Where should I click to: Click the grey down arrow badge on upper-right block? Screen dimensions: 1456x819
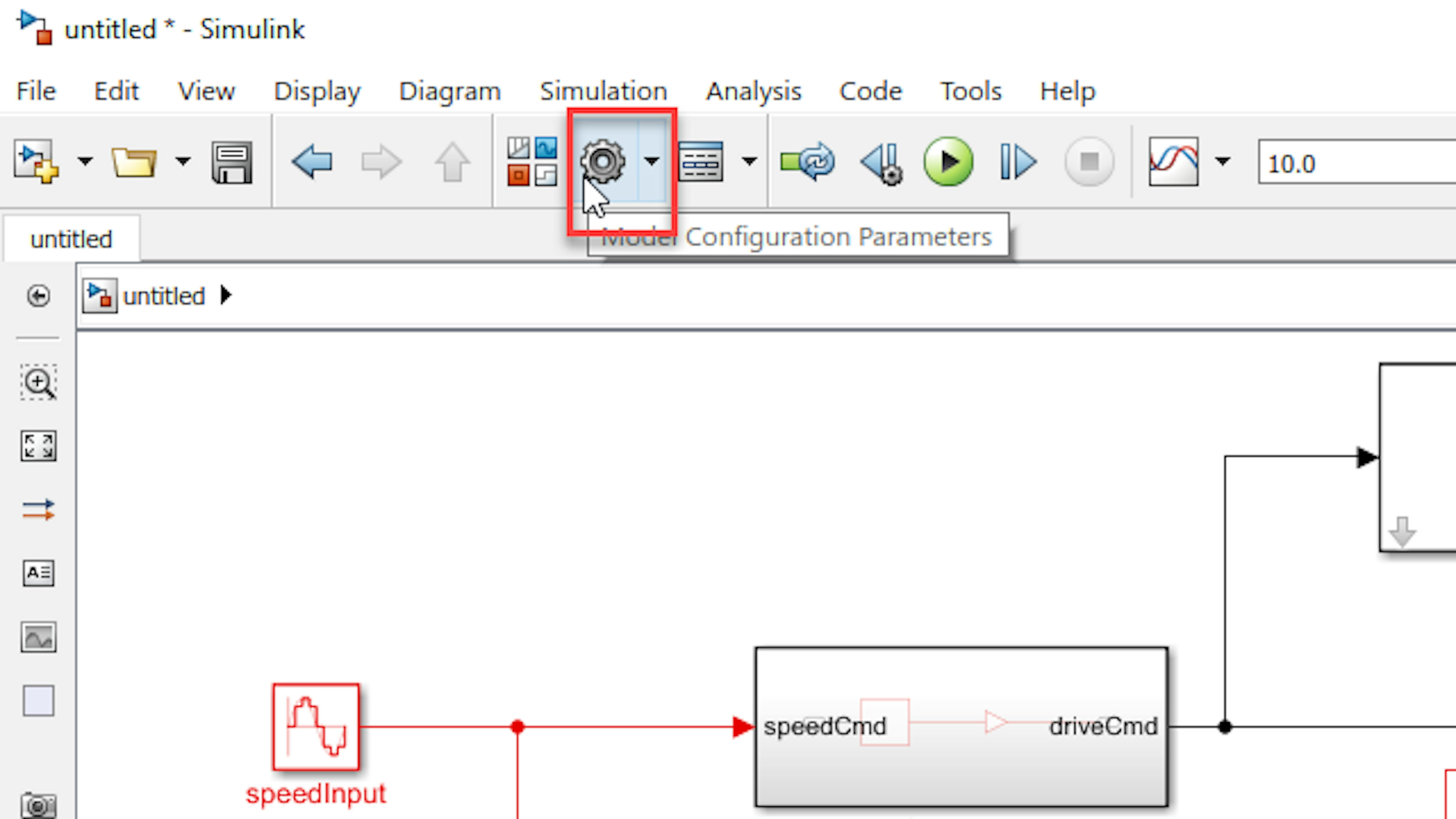point(1402,532)
